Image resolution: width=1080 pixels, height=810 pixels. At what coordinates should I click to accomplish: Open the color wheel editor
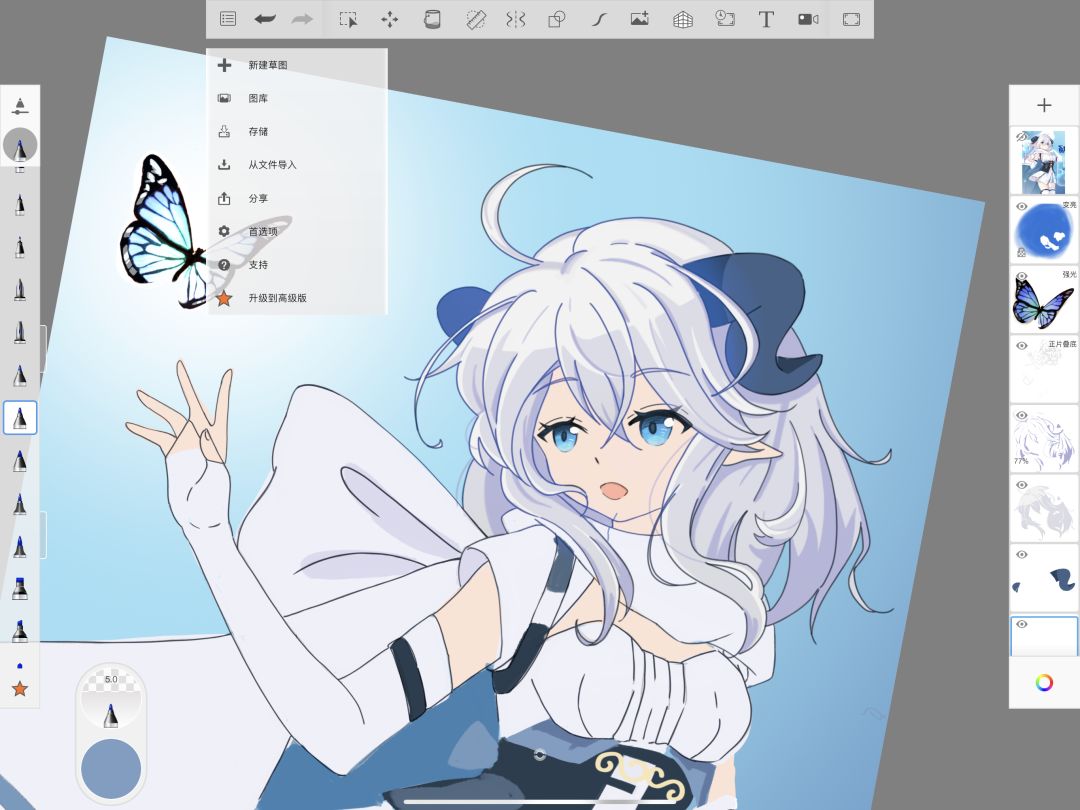click(x=1044, y=683)
